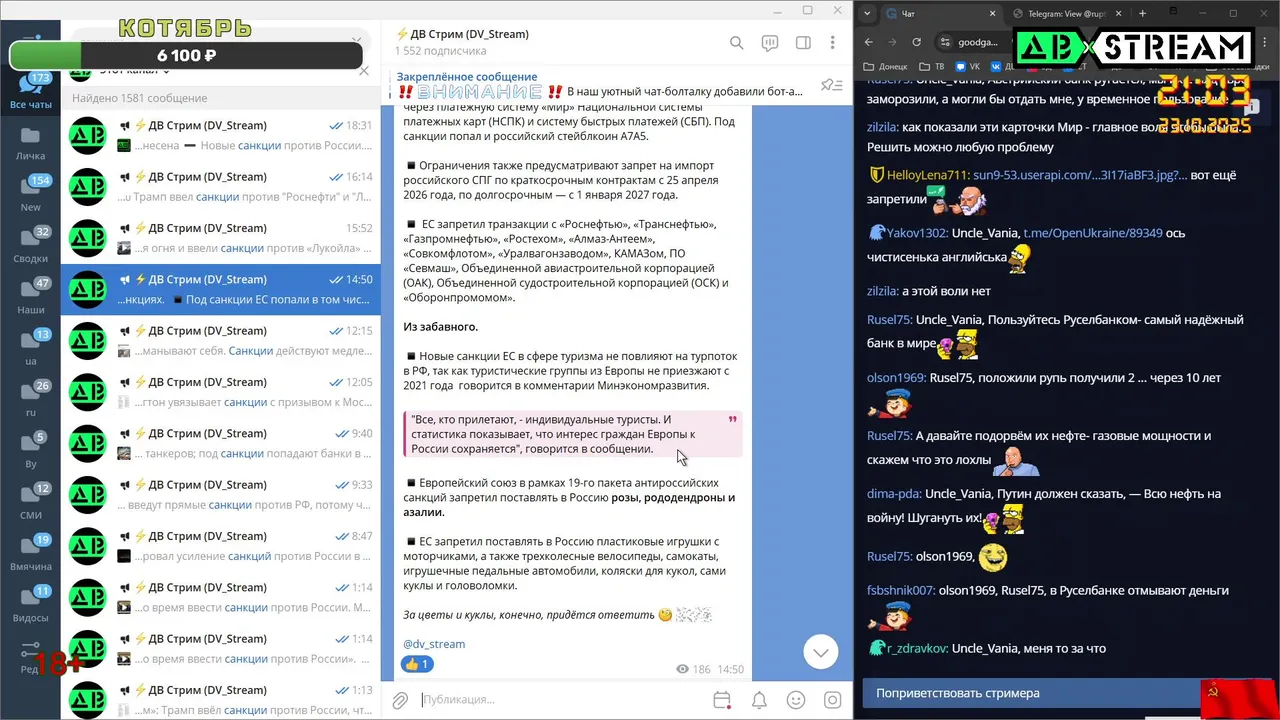Open the pinned messages list icon

pos(831,85)
